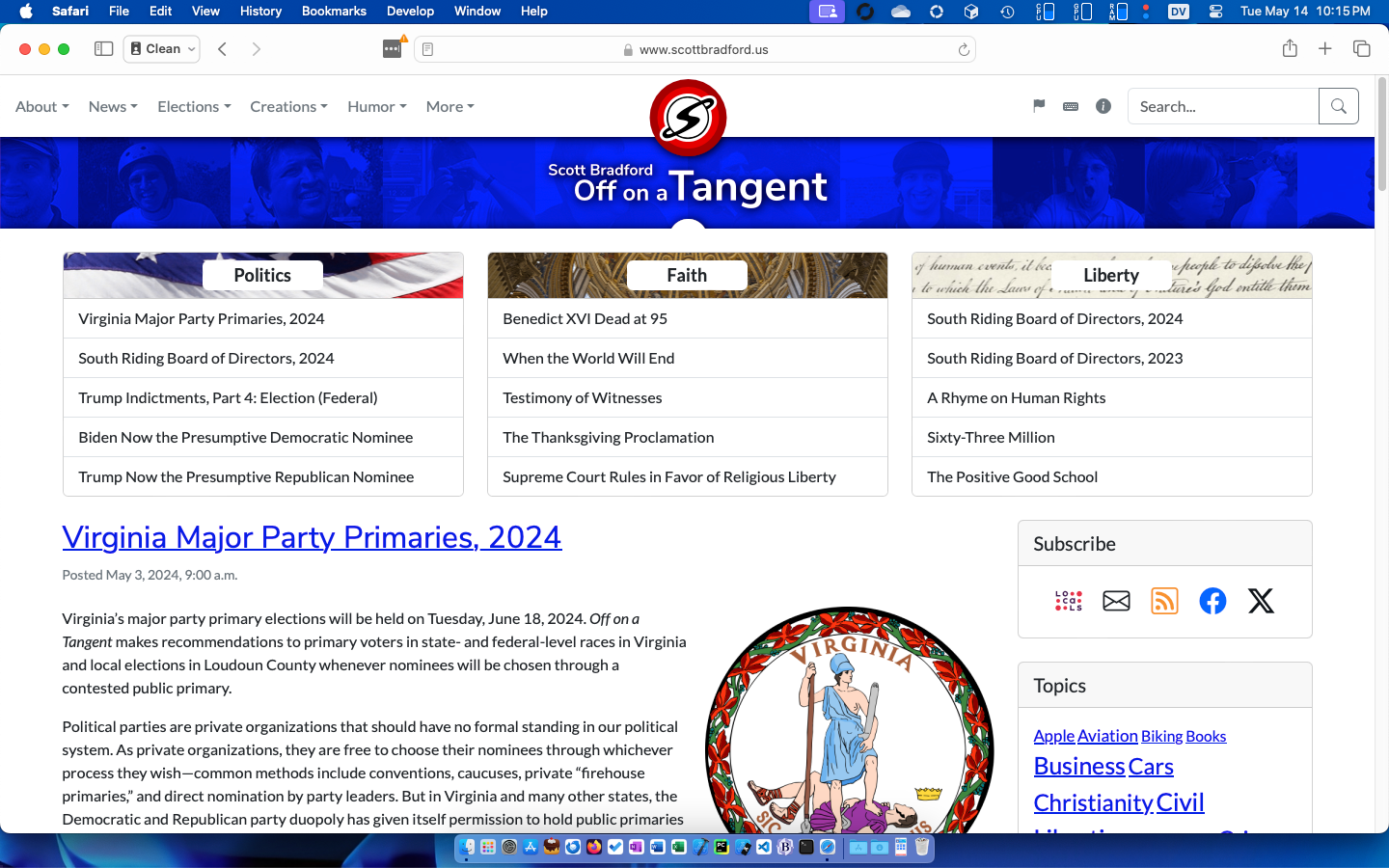Click Safari's Share toolbar icon
This screenshot has height=868, width=1389.
[1290, 49]
